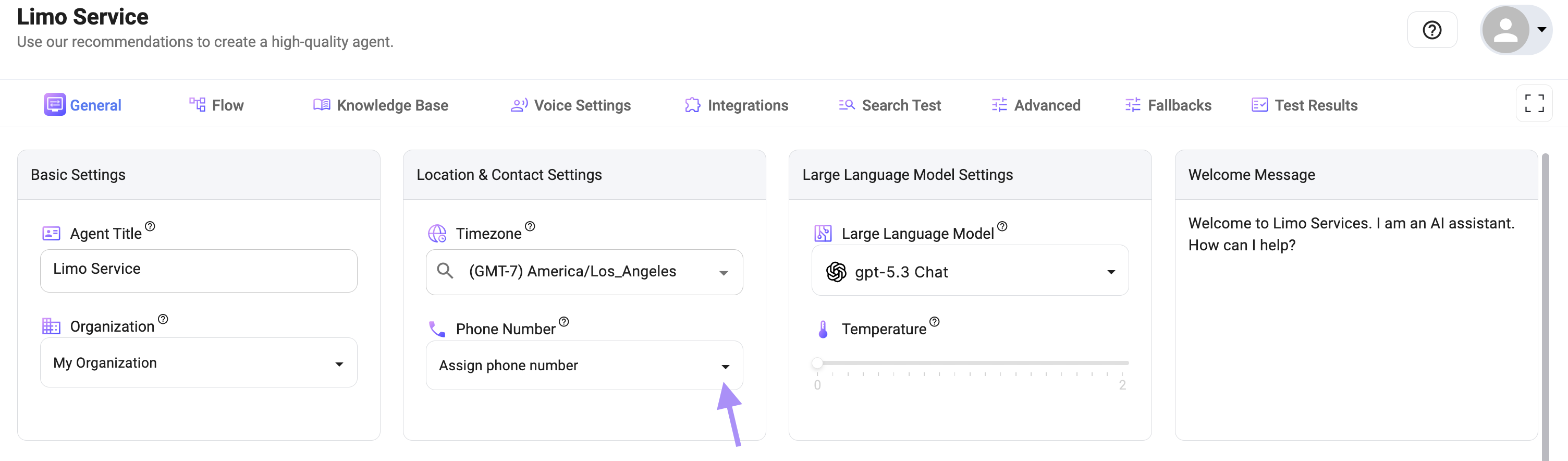Viewport: 1568px width, 461px height.
Task: Open the Integrations tab
Action: tap(736, 105)
